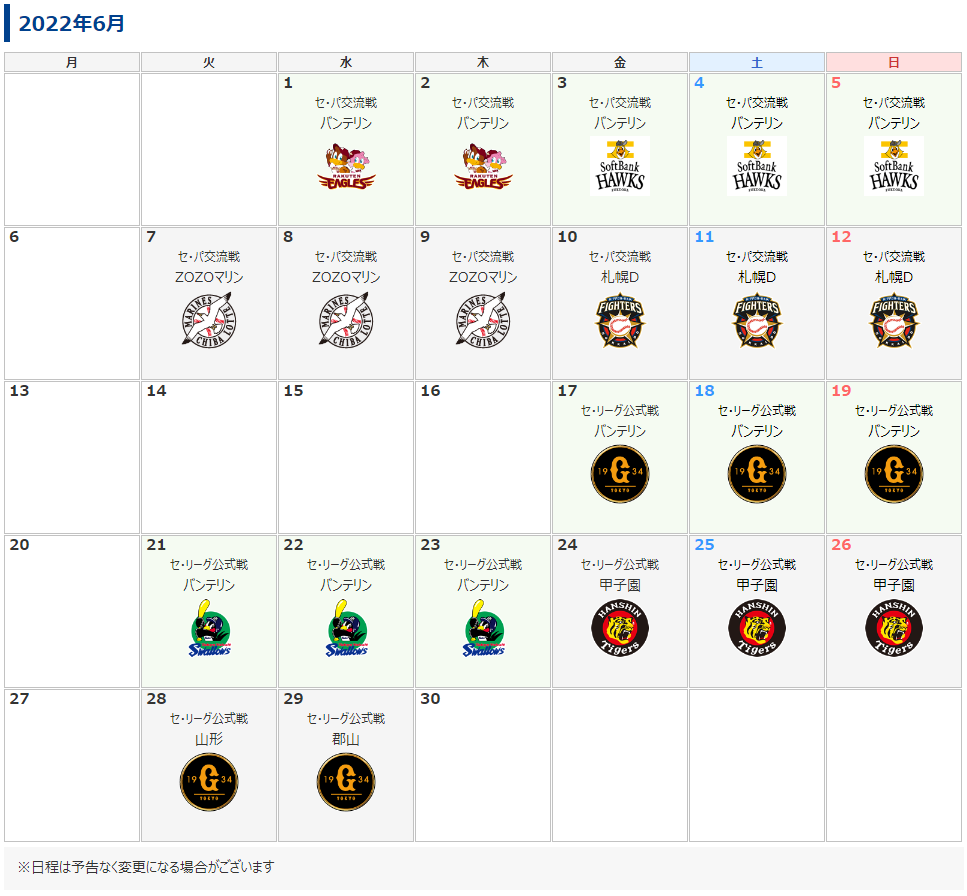
Task: Click the blue 土 Saturday column header
Action: click(x=757, y=62)
